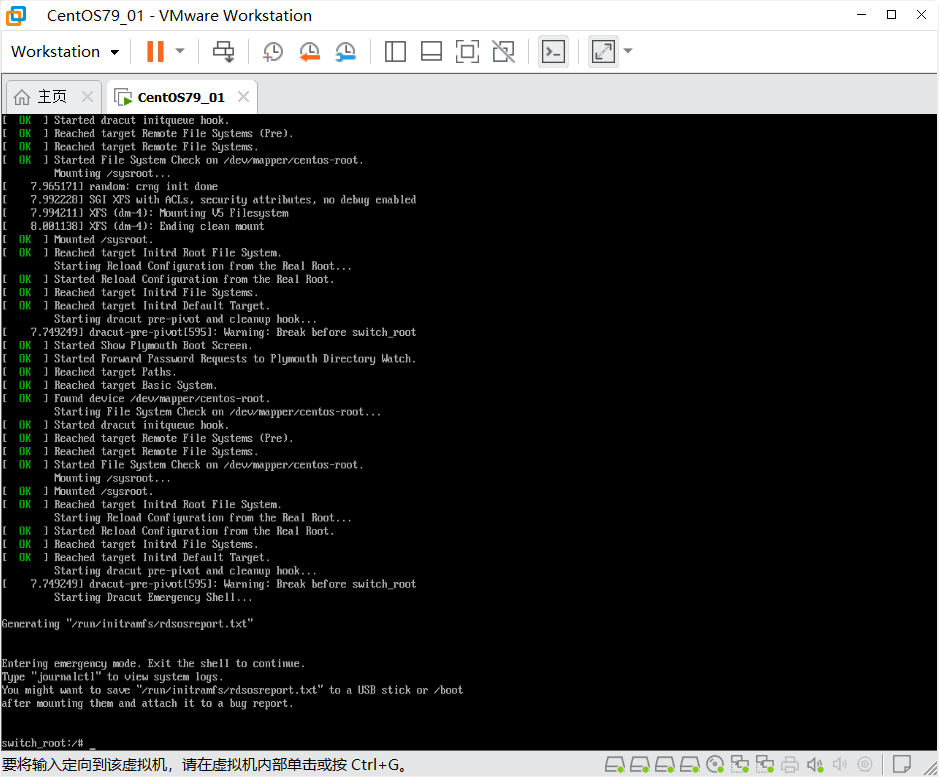Close the VMware Workstation window
This screenshot has height=777, width=939.
click(921, 15)
